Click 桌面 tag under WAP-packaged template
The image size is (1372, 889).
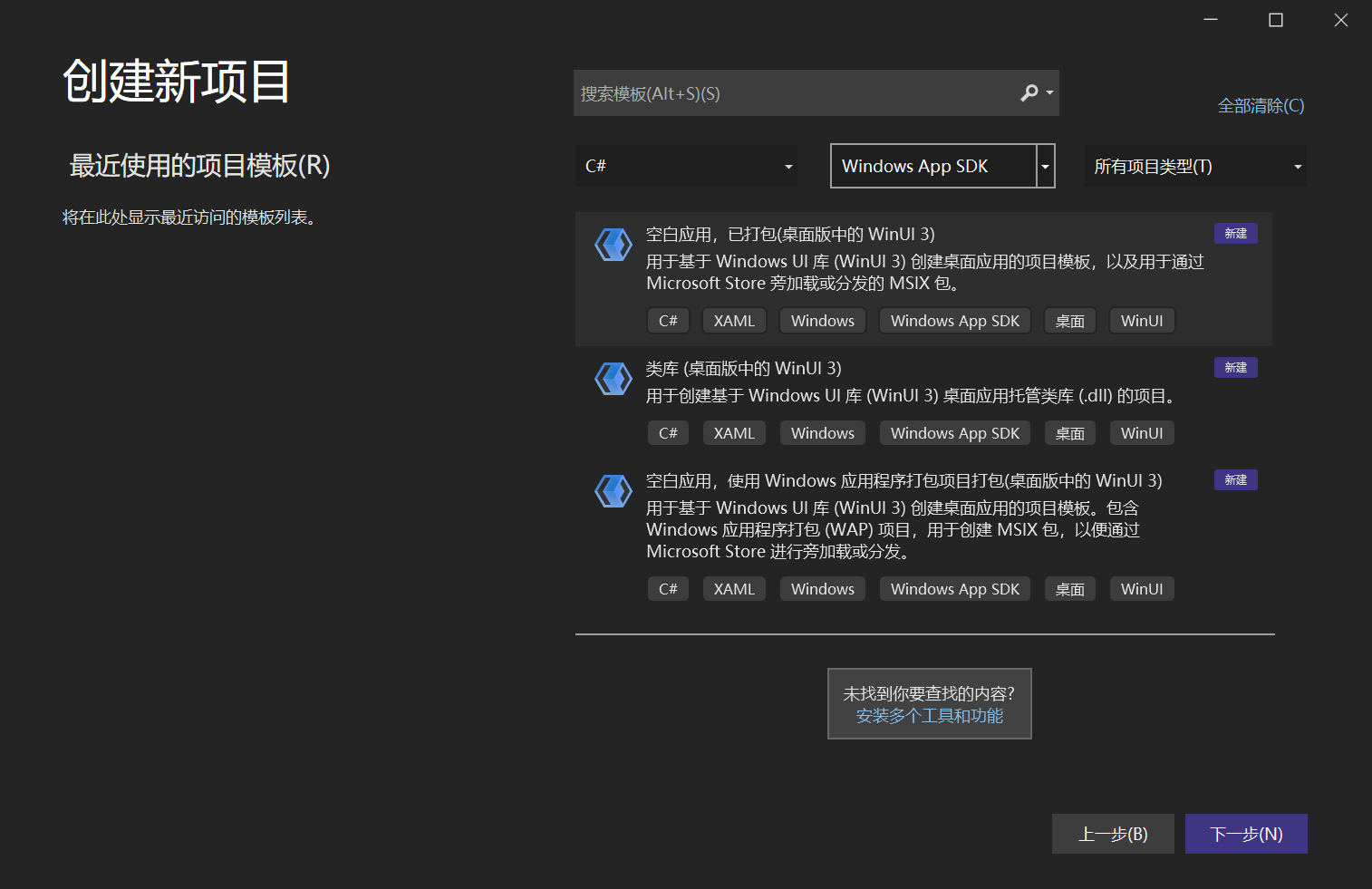tap(1070, 589)
